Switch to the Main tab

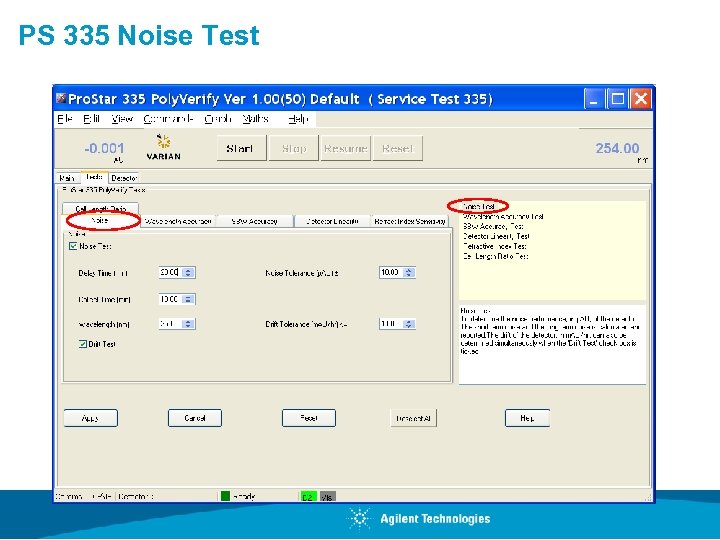tap(67, 178)
